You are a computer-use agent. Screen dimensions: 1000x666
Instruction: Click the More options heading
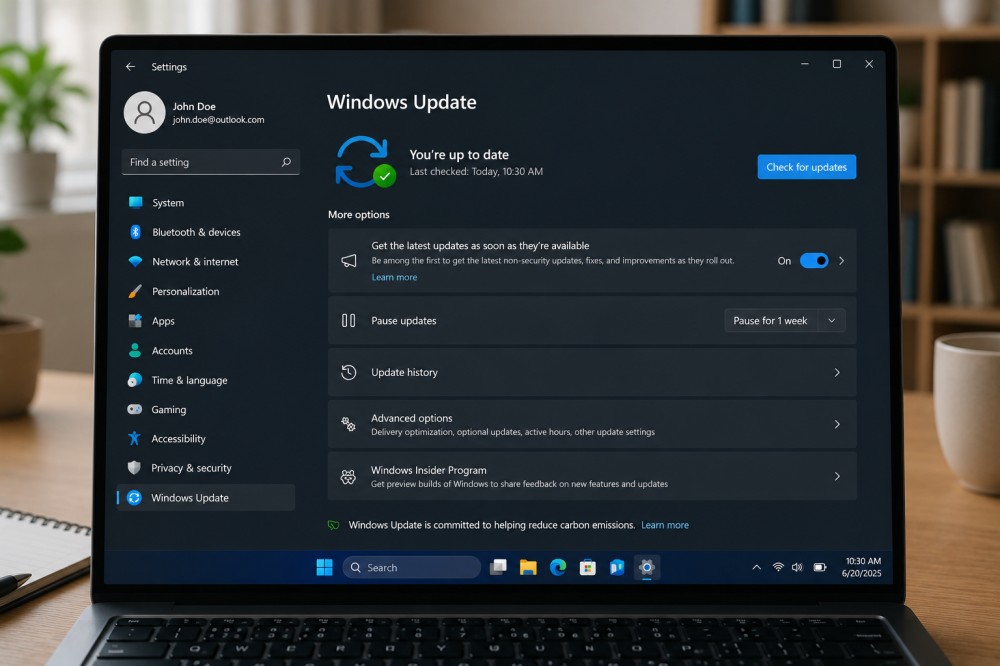358,214
